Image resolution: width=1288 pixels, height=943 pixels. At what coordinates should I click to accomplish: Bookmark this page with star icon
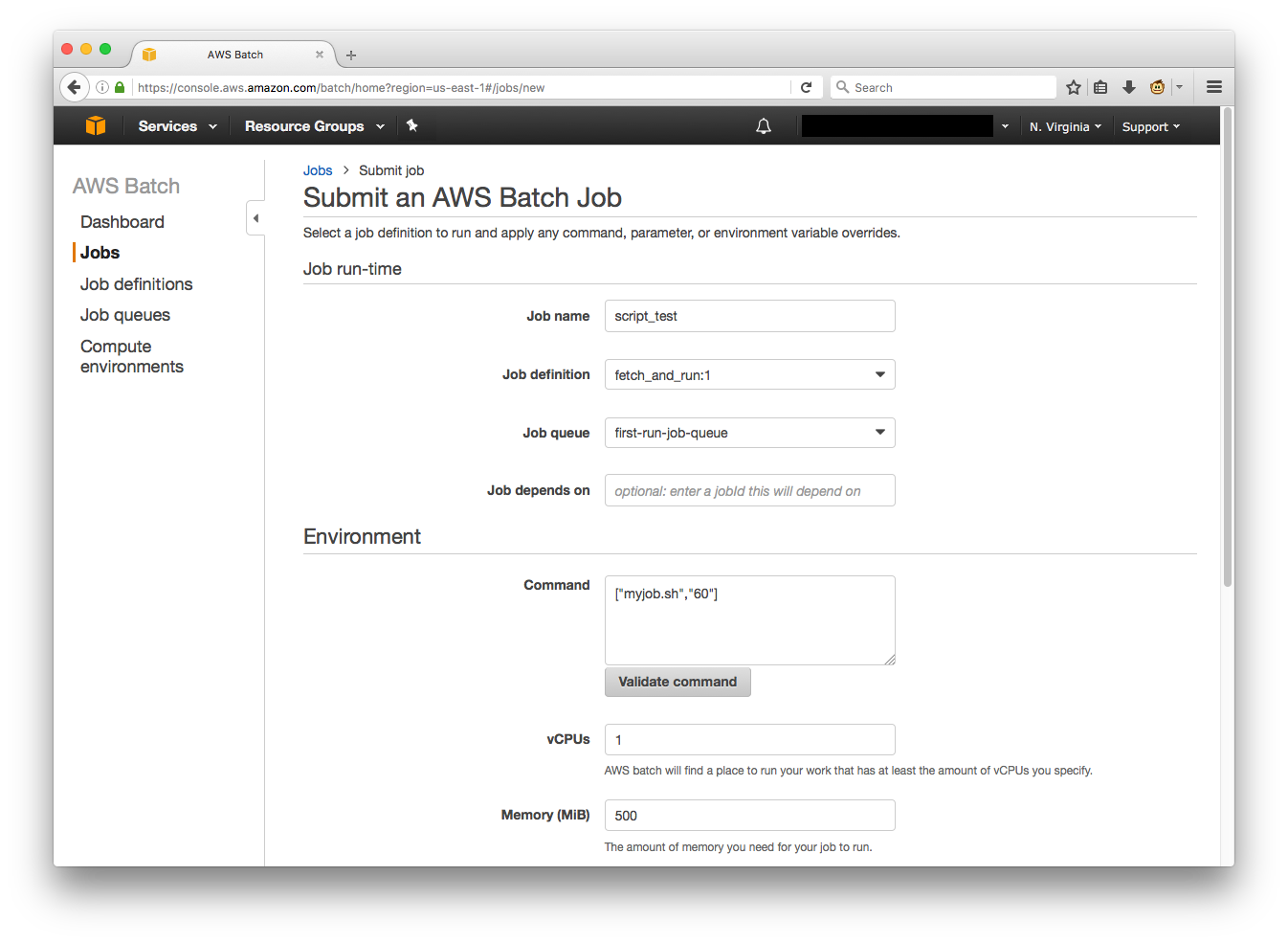pos(1074,87)
